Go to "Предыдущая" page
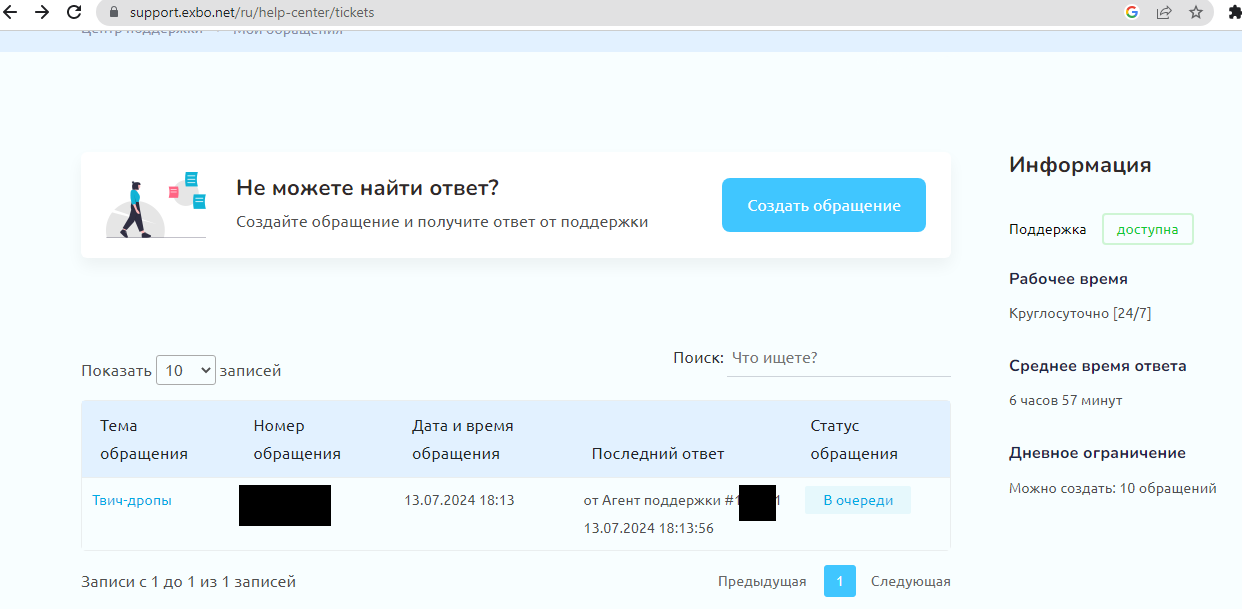Screen dimensions: 1242x609 coord(762,582)
